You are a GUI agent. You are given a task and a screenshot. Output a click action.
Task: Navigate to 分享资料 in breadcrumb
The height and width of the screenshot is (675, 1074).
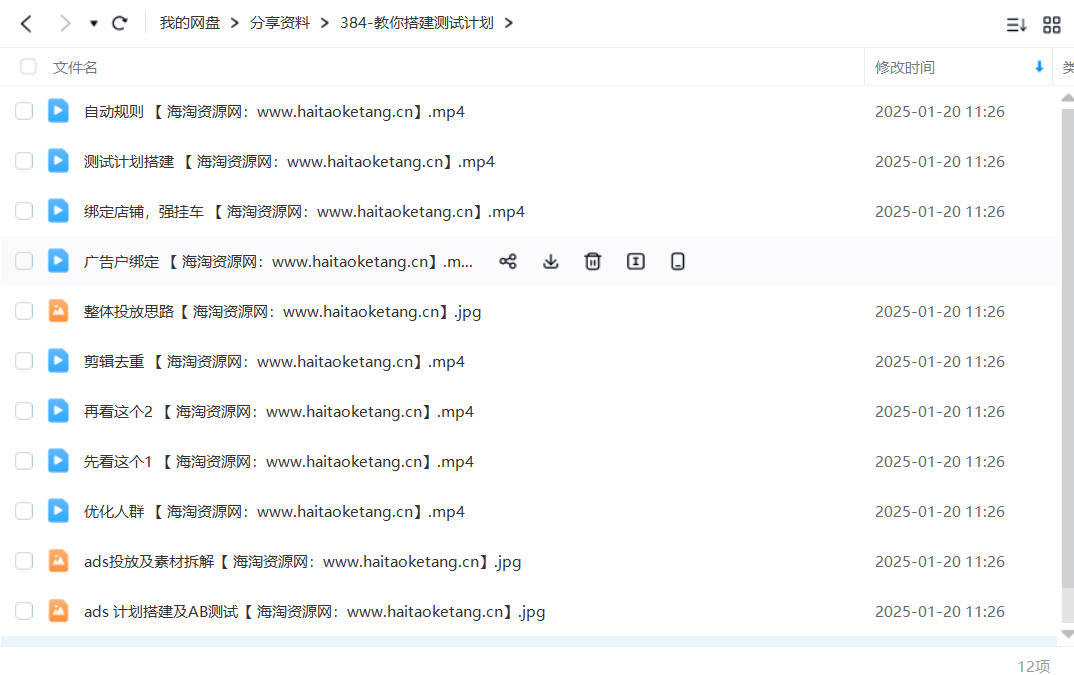click(x=279, y=23)
